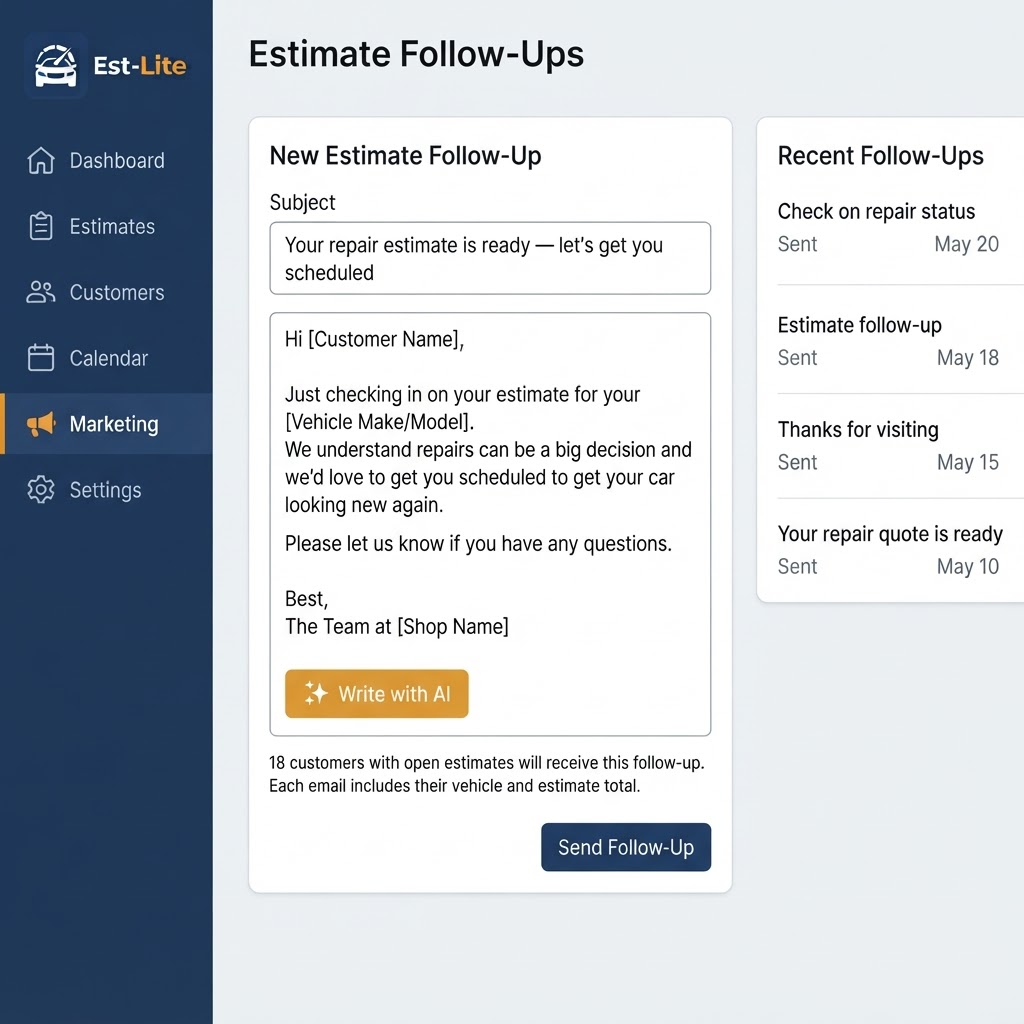Image resolution: width=1024 pixels, height=1024 pixels.
Task: Click the 'Hi [Customer Name],' greeting line
Action: pyautogui.click(x=374, y=340)
